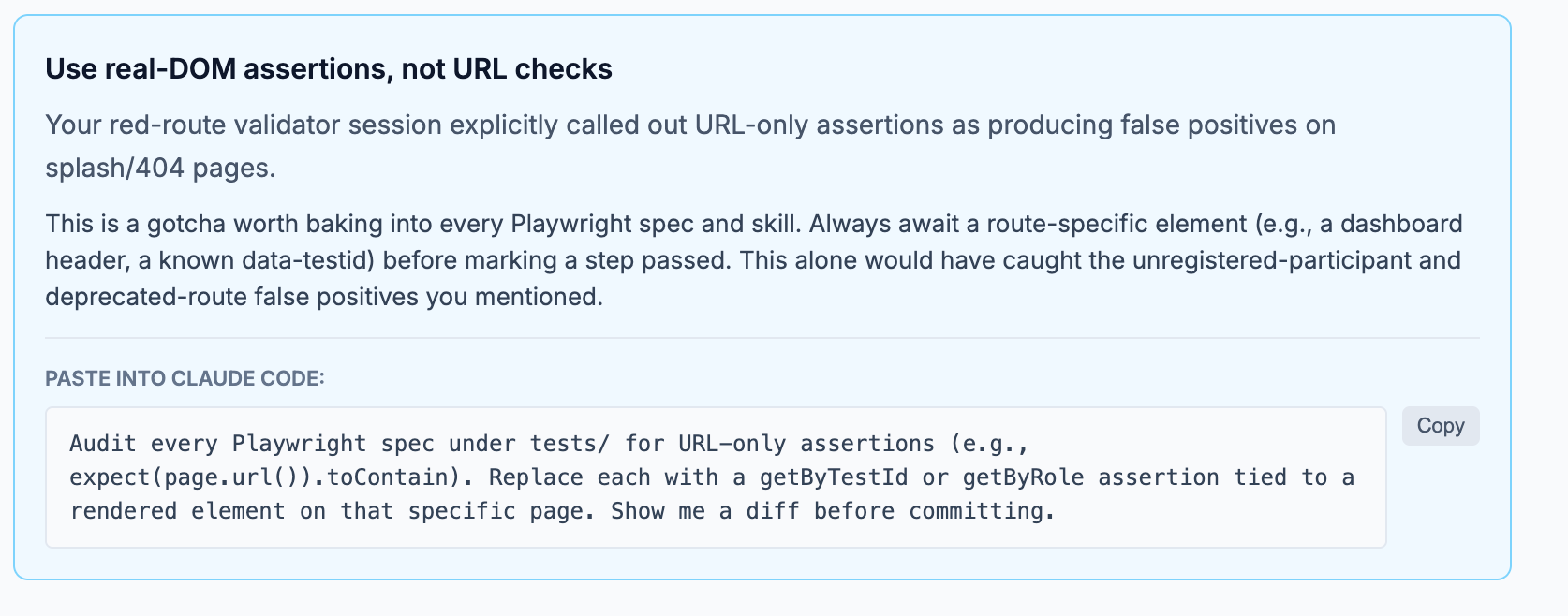Click the word "Audit" starting the prompt
This screenshot has height=616, width=1568.
(x=102, y=444)
